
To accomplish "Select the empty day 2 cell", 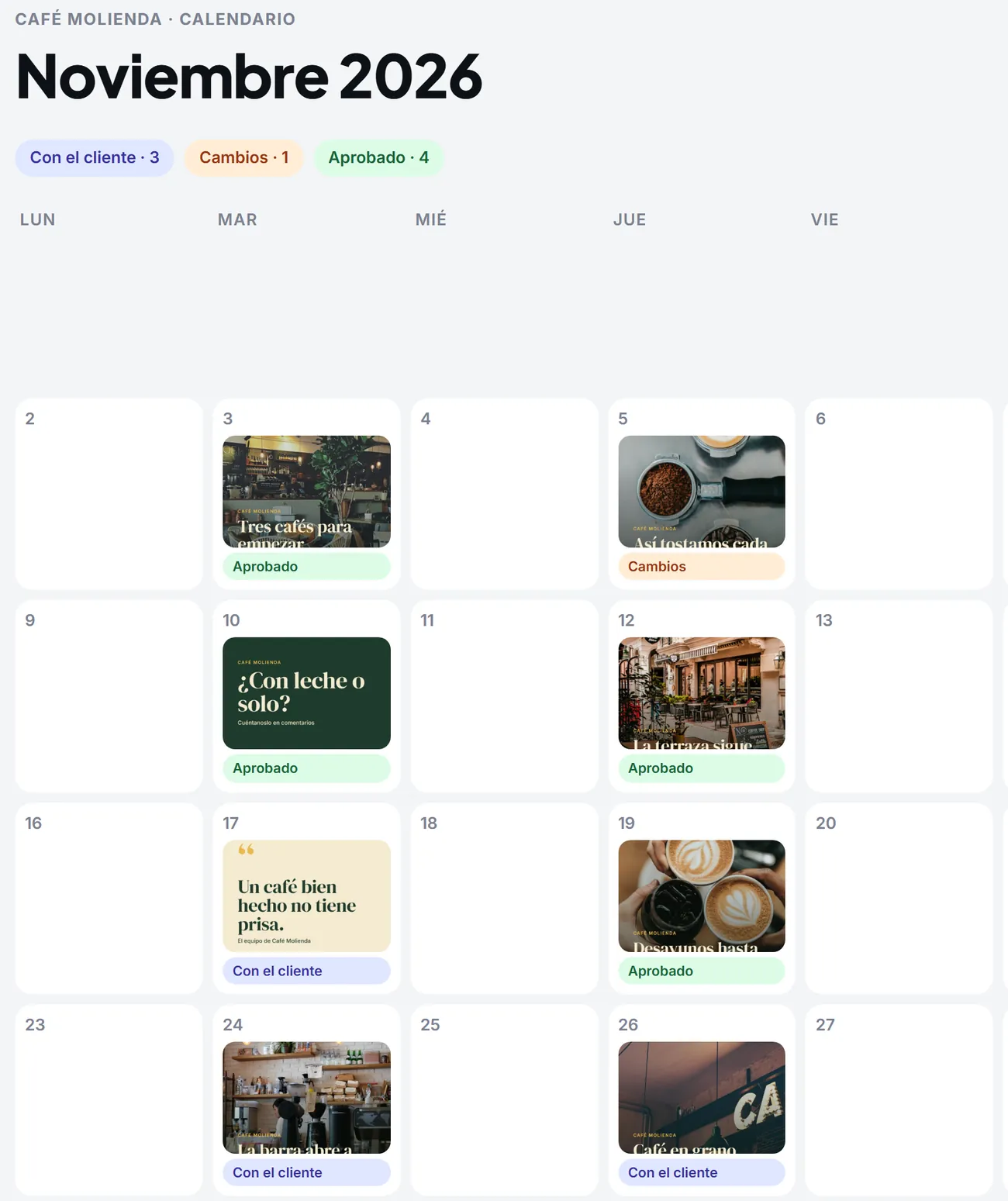I will pos(109,494).
